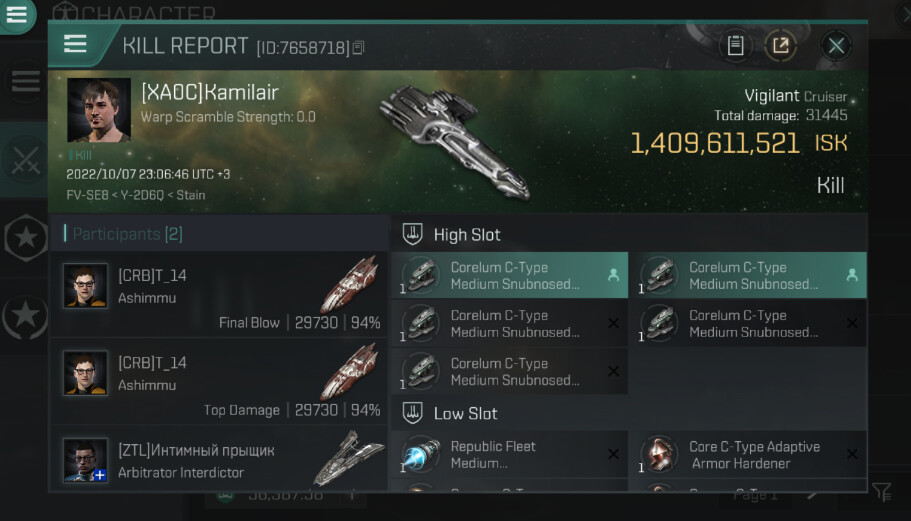911x521 pixels.
Task: Copy the kill report ID number
Action: coord(358,48)
